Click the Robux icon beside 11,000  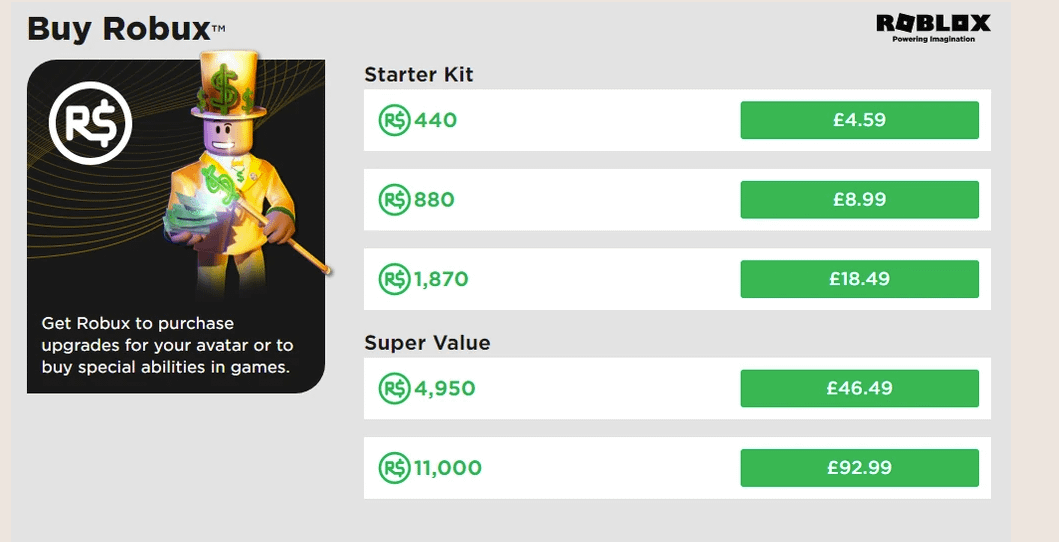coord(394,467)
